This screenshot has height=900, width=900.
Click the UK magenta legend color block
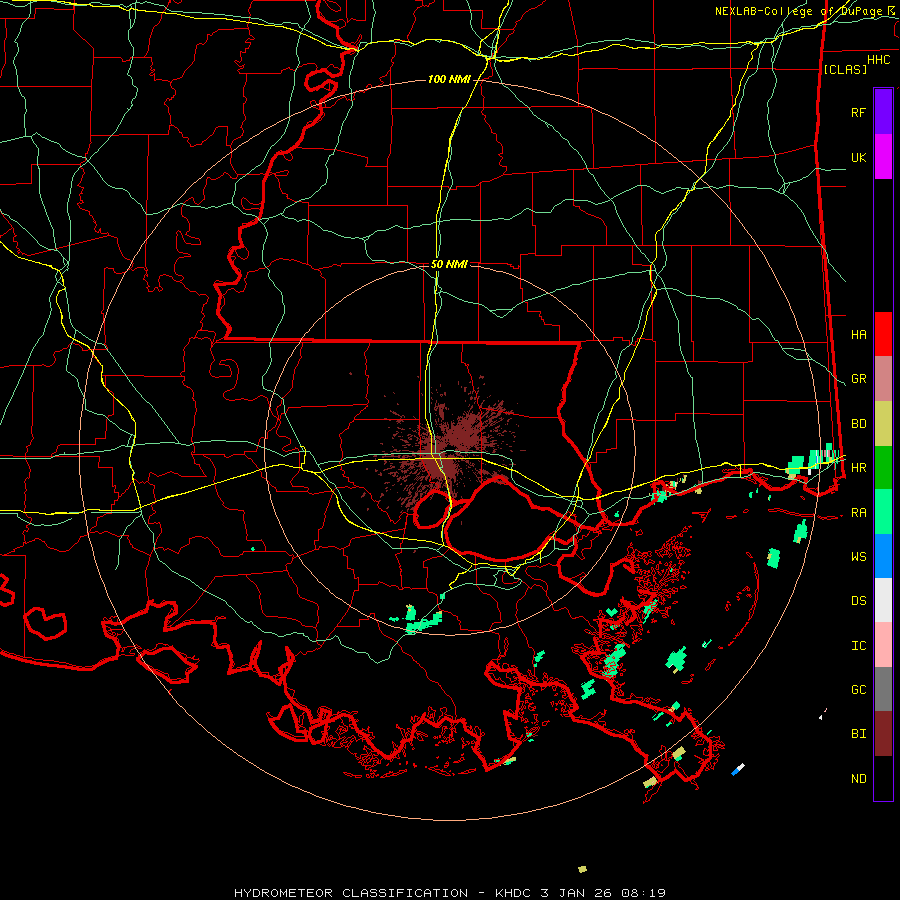tap(883, 157)
